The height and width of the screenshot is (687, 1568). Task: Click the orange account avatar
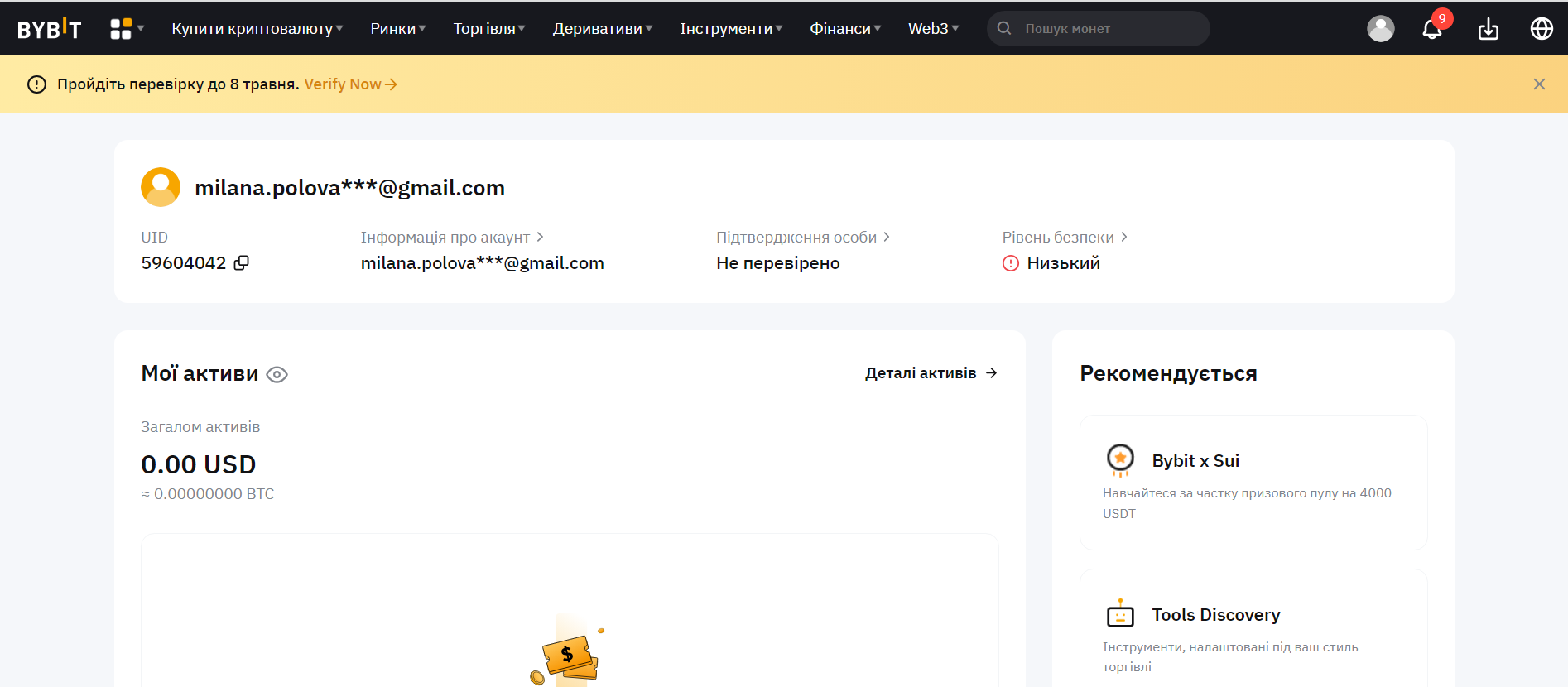161,187
